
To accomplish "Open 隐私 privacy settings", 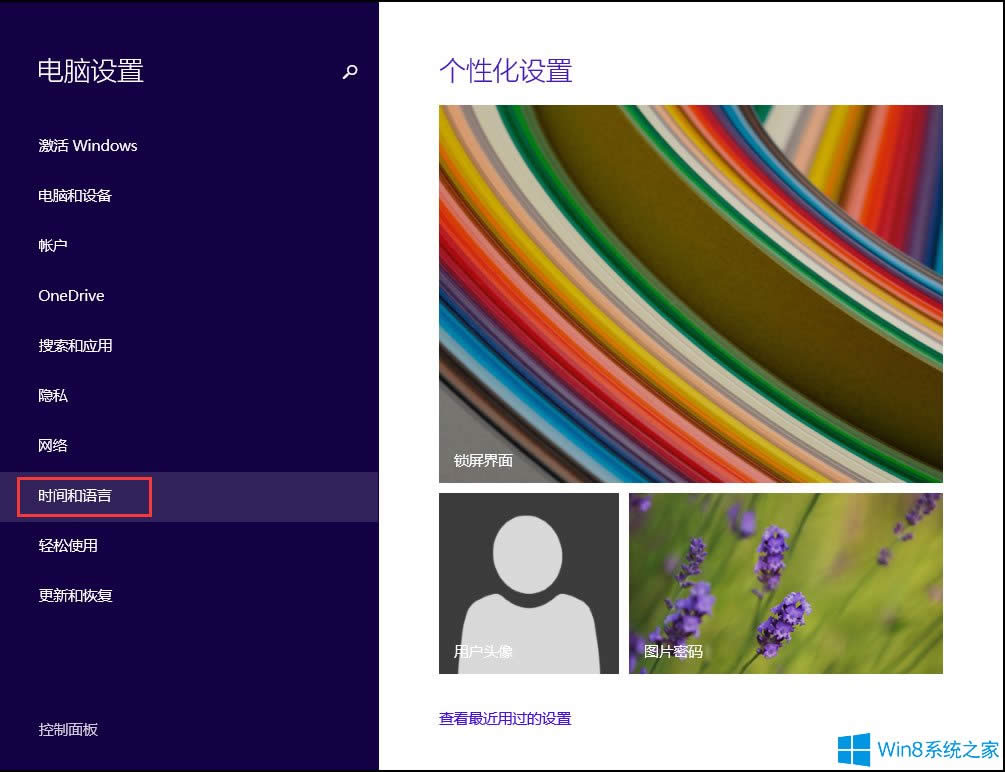I will [x=52, y=395].
